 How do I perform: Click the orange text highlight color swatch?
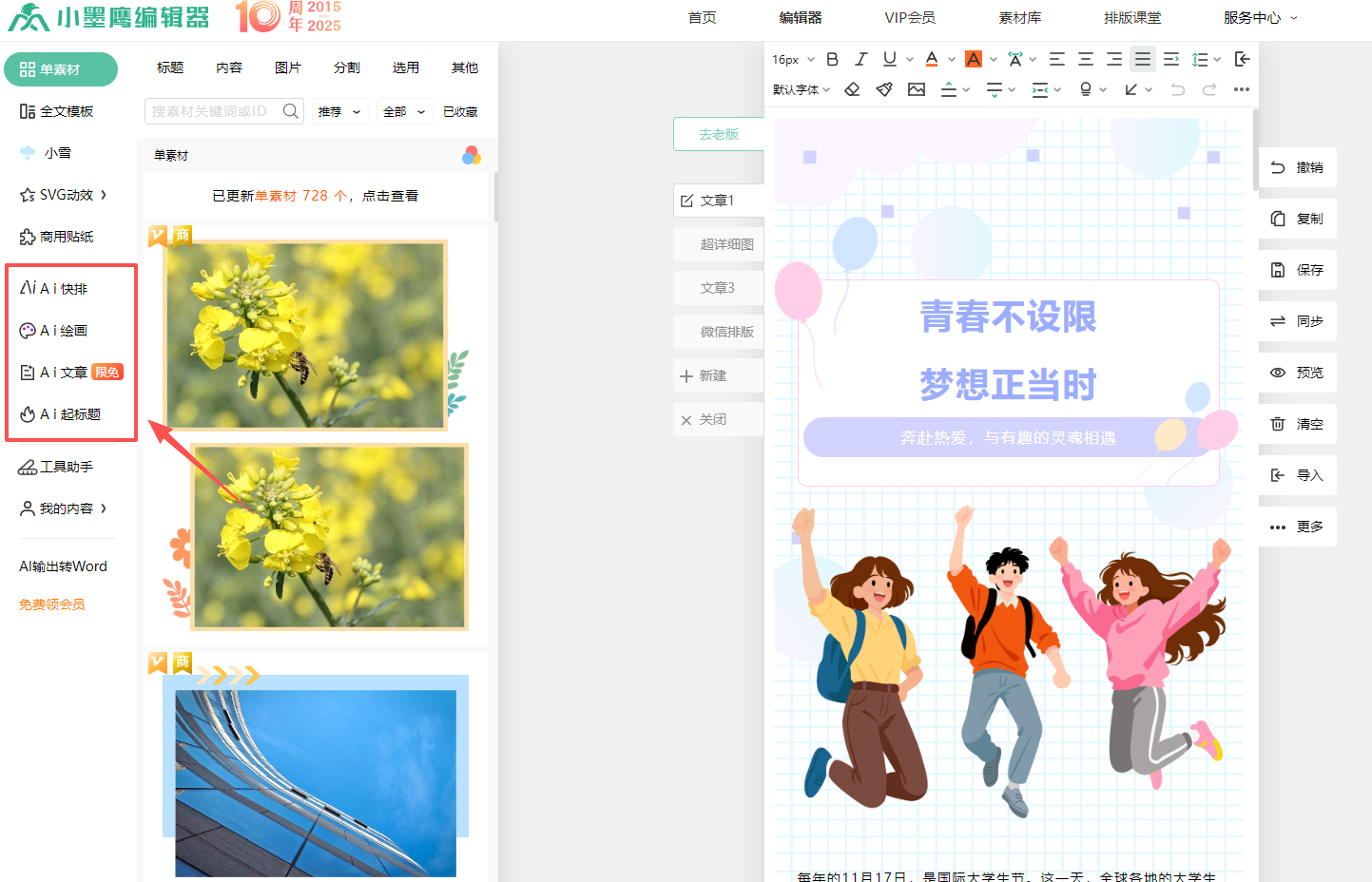(974, 59)
